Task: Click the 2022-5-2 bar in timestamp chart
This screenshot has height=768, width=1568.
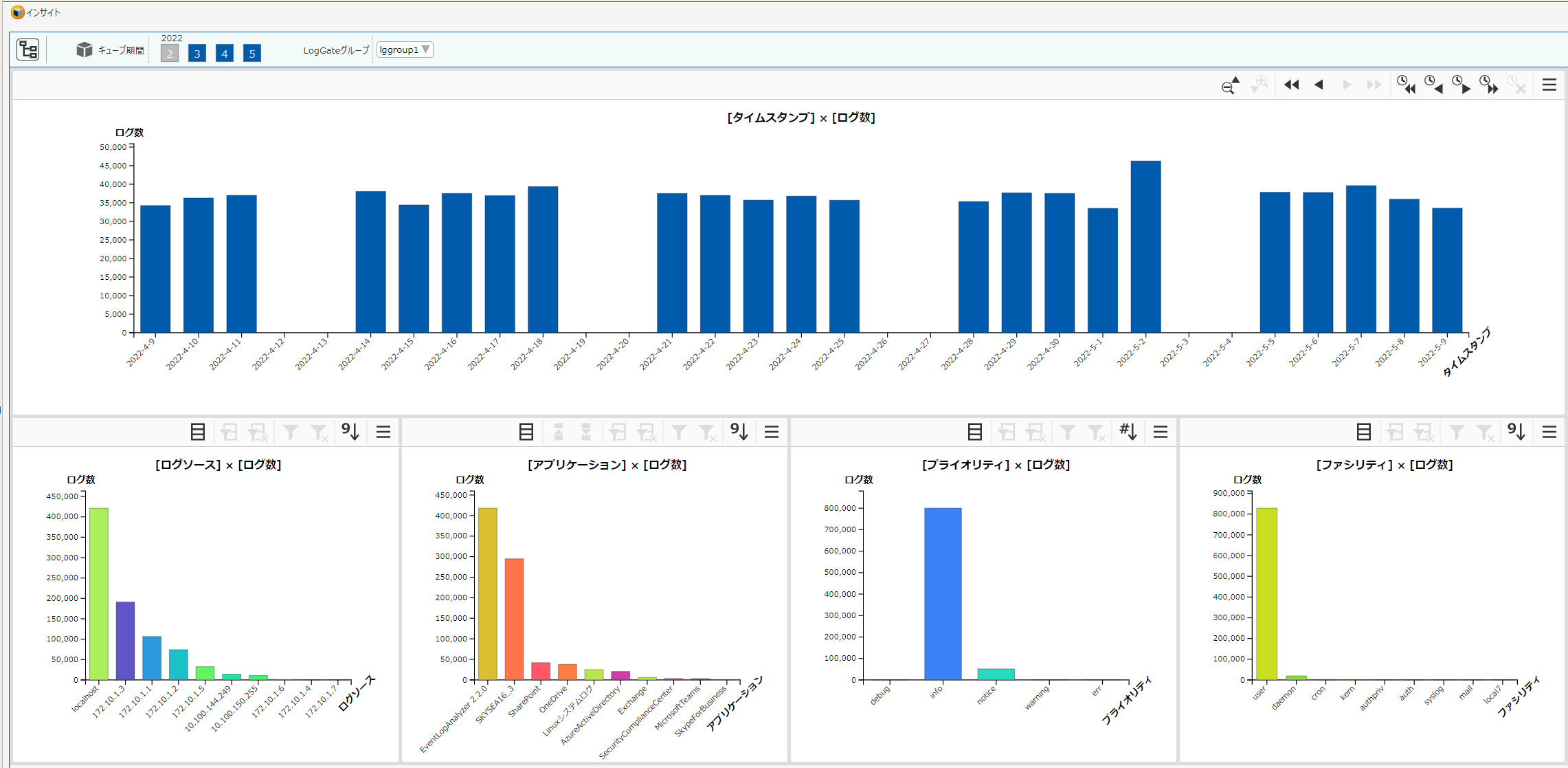Action: 1145,247
